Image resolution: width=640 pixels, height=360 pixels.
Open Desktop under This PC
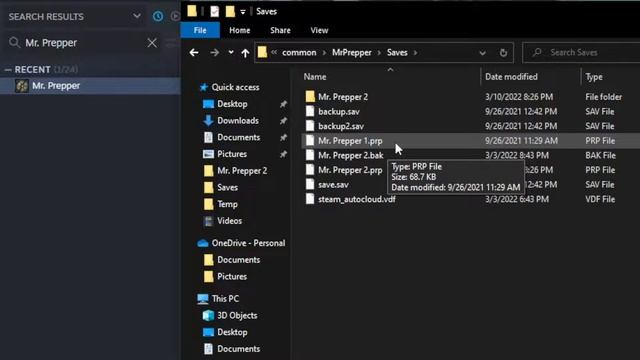coord(232,332)
